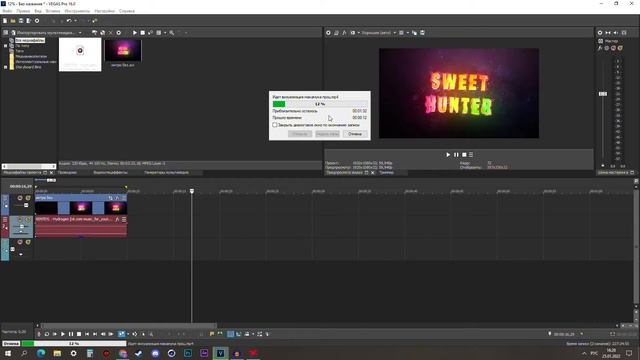Screen dimensions: 640x360
Task: Move the master bus volume fader
Action: [x=603, y=94]
